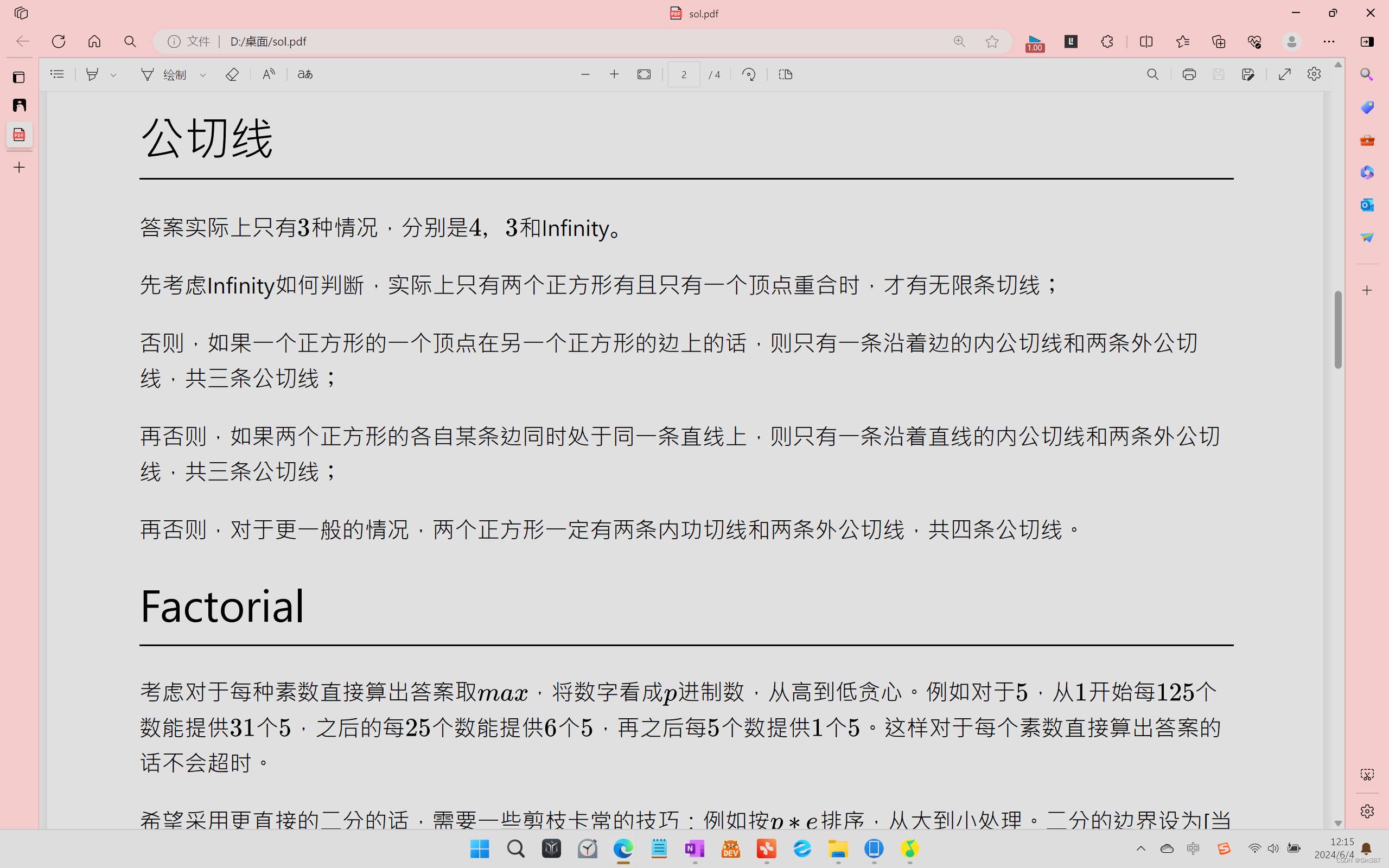Start Read Aloud for the PDF
Screen dimensions: 1389x868
tap(268, 74)
